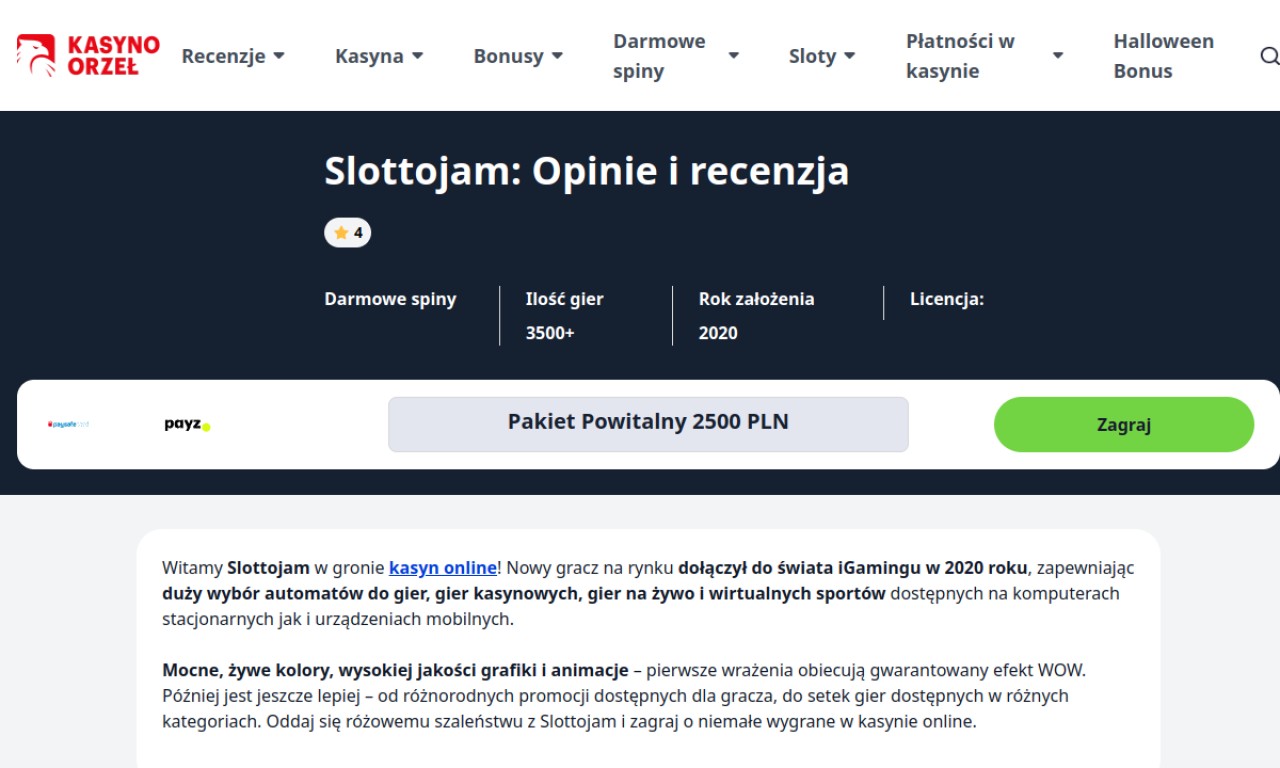Open the Płatności w kasynie arrow
This screenshot has width=1280, height=768.
(1057, 56)
